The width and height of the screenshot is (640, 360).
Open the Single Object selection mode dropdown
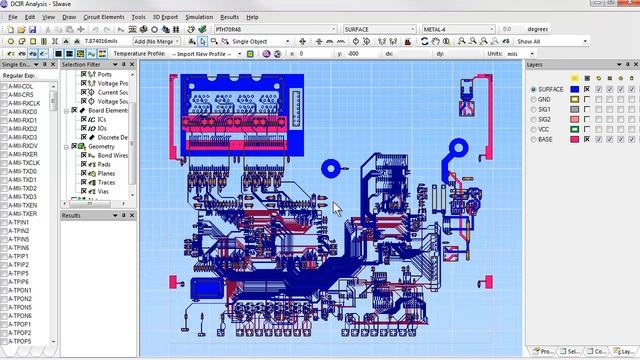287,42
